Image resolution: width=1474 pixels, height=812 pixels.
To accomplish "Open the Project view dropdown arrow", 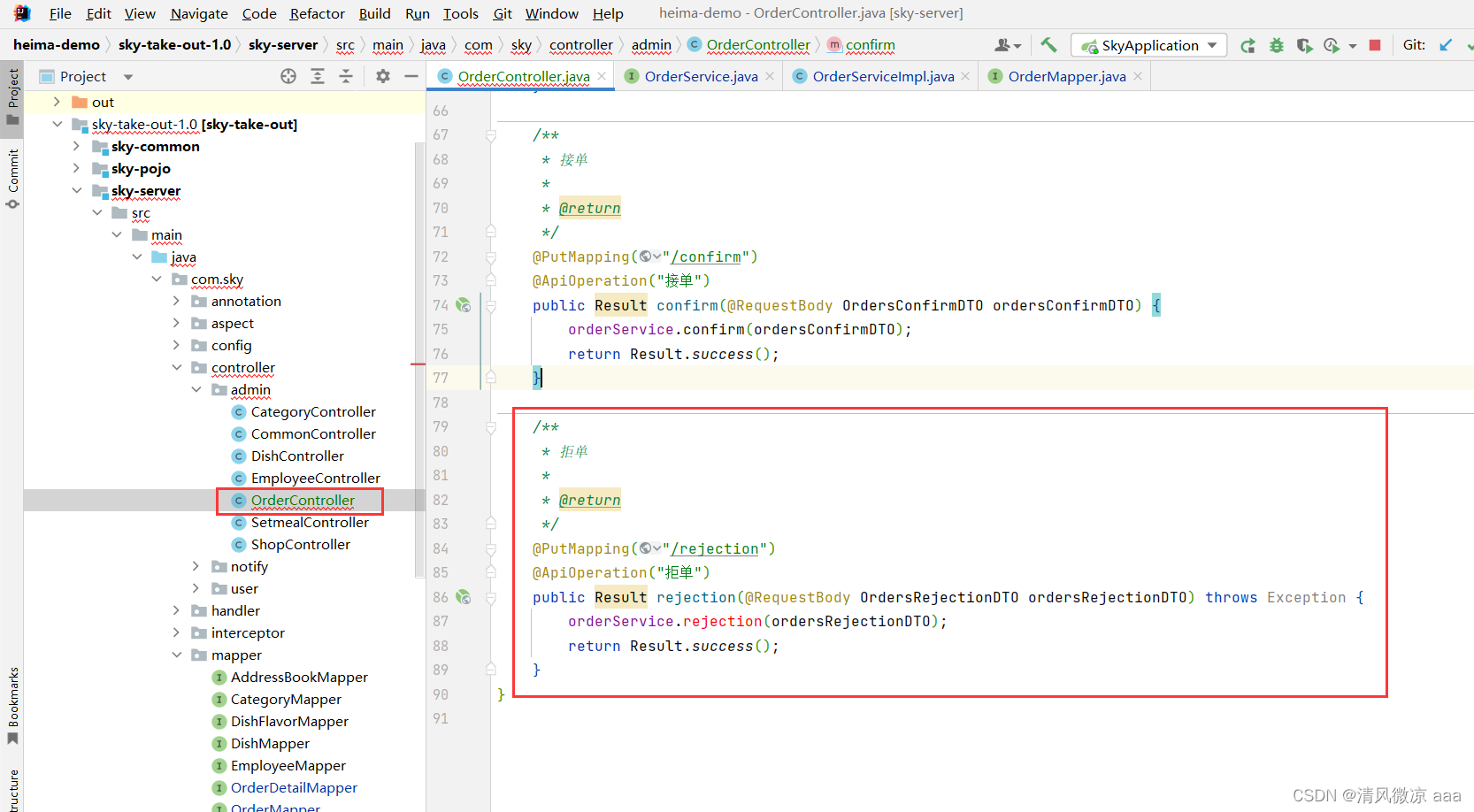I will tap(128, 77).
